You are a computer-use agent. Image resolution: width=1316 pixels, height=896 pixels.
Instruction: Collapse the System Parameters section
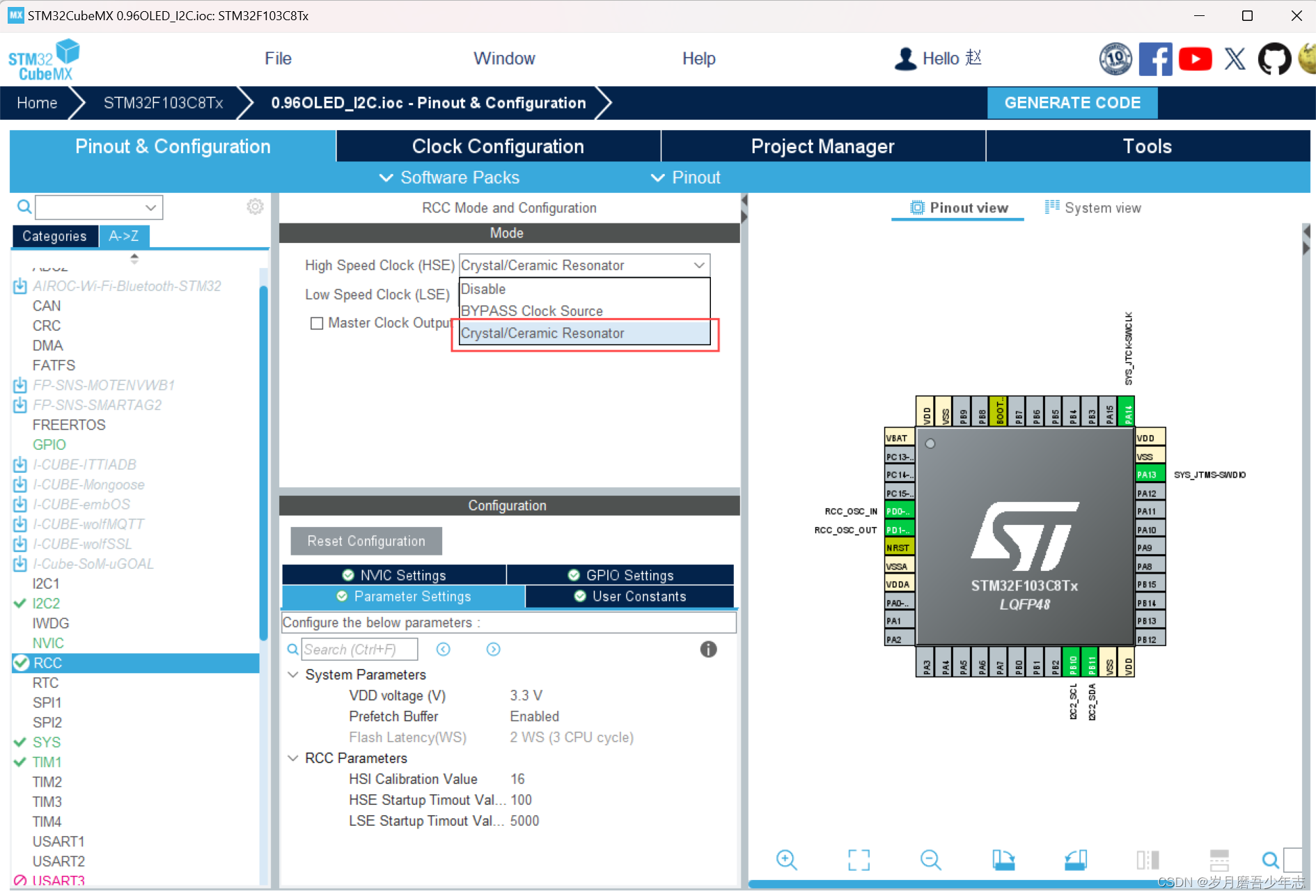pos(293,675)
